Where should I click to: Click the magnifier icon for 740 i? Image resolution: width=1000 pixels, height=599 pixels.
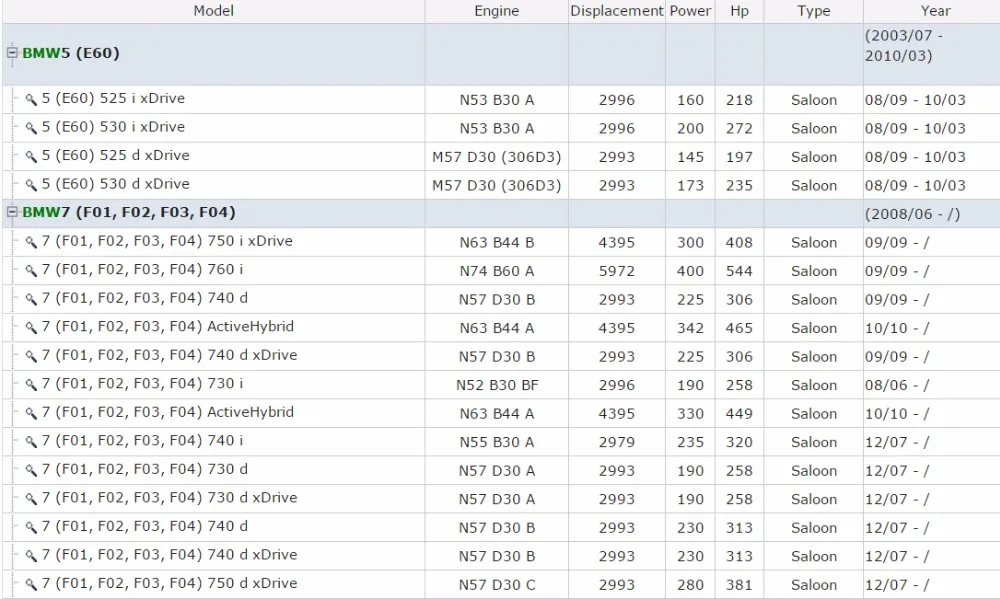point(31,441)
